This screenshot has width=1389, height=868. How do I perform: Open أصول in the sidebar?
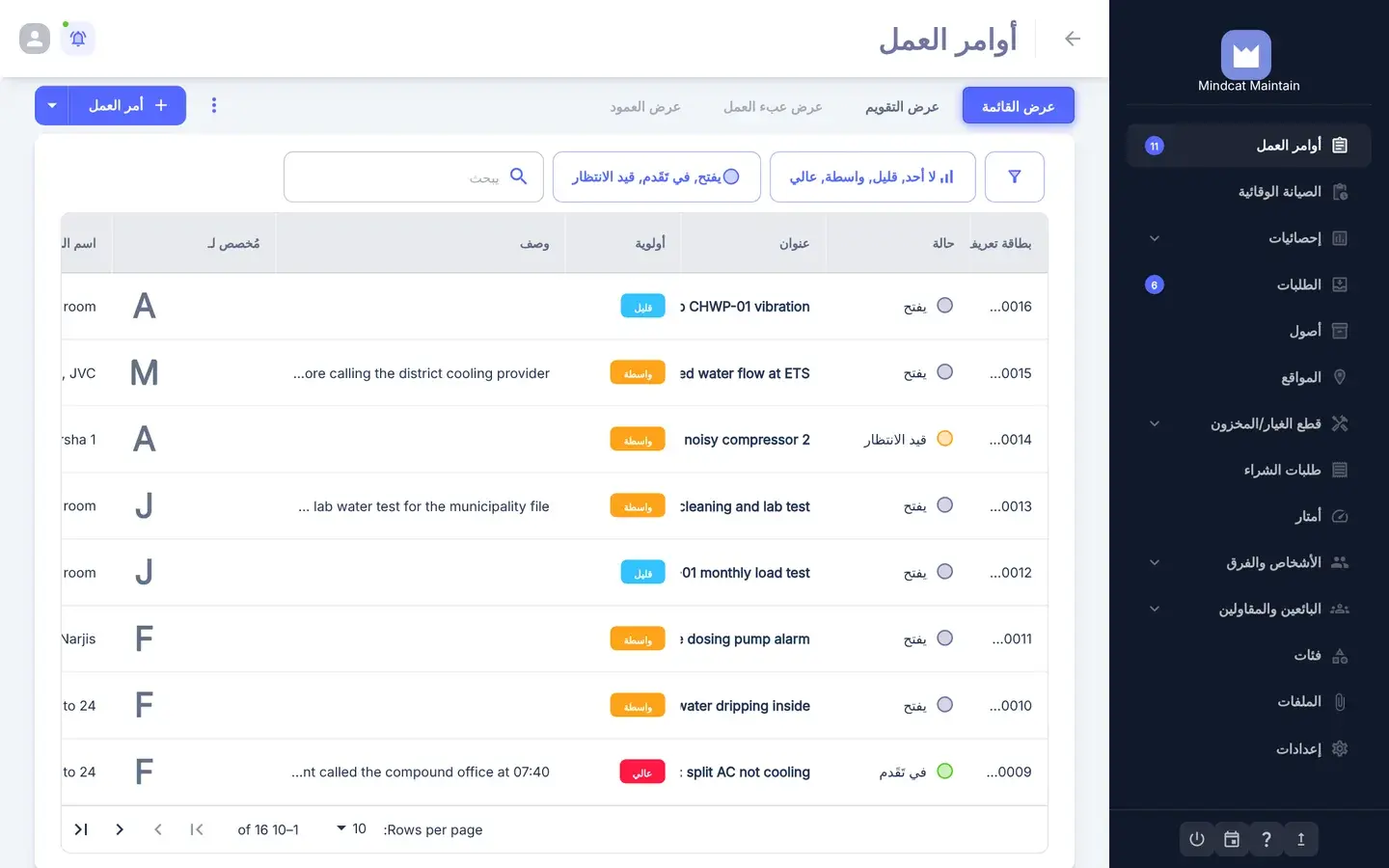(x=1249, y=331)
